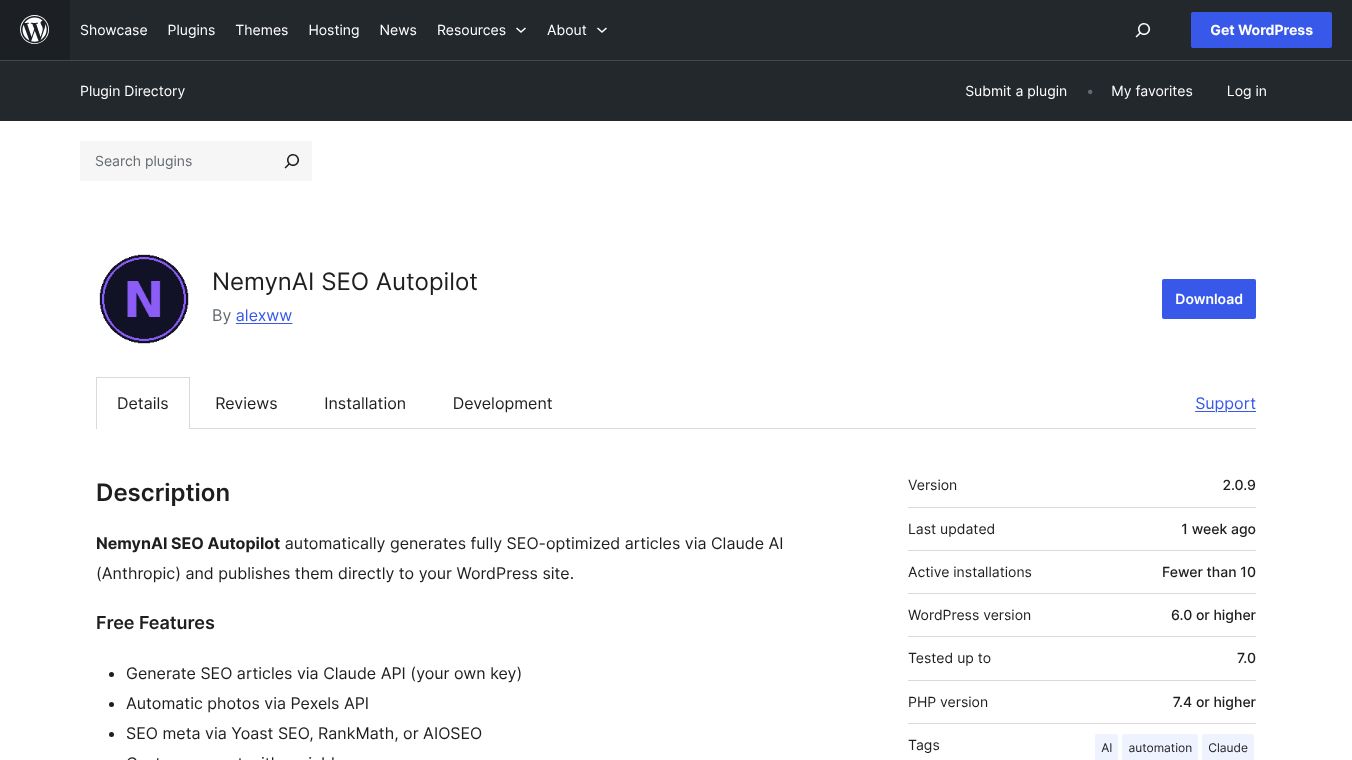
Task: Click the '6.0 or higher' WordPress version value
Action: [x=1213, y=615]
